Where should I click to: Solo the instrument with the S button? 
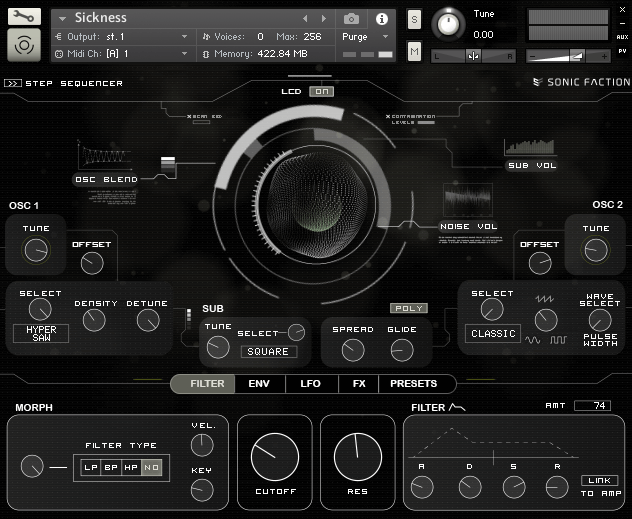pyautogui.click(x=414, y=19)
